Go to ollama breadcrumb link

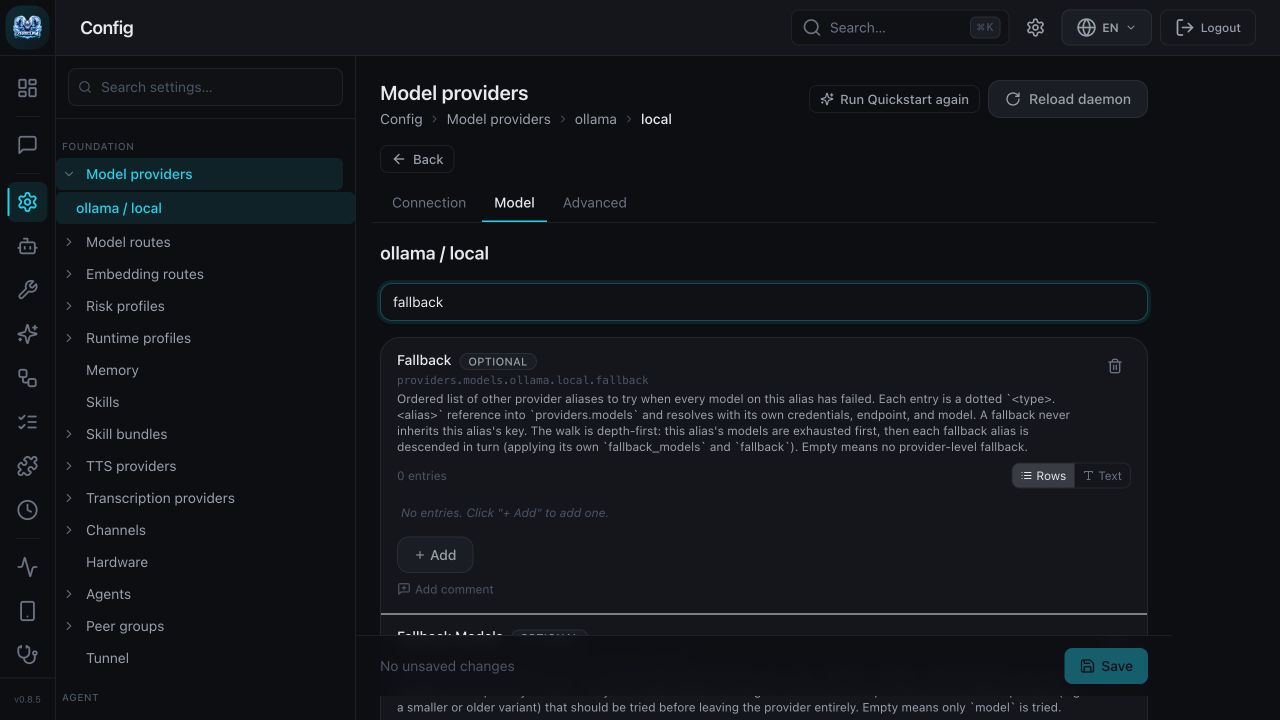595,119
